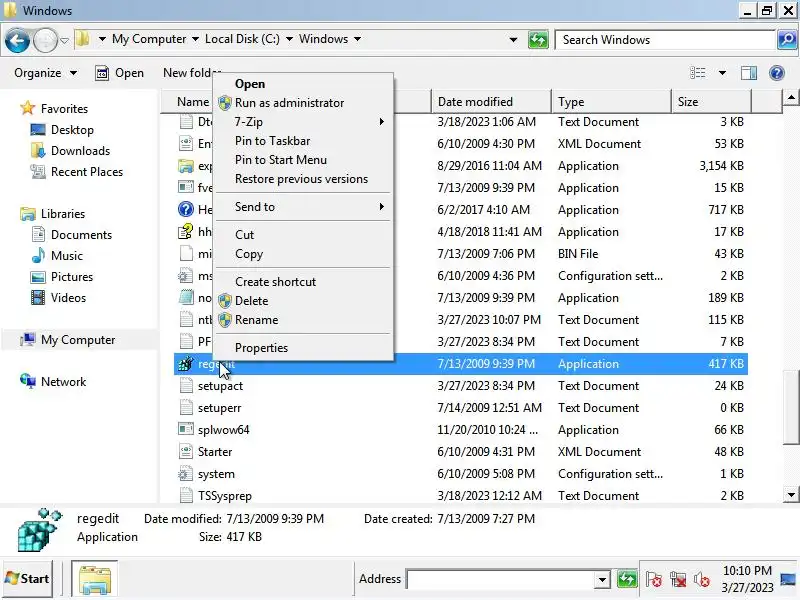
Task: Click the large regedit icon in details pane
Action: click(39, 530)
